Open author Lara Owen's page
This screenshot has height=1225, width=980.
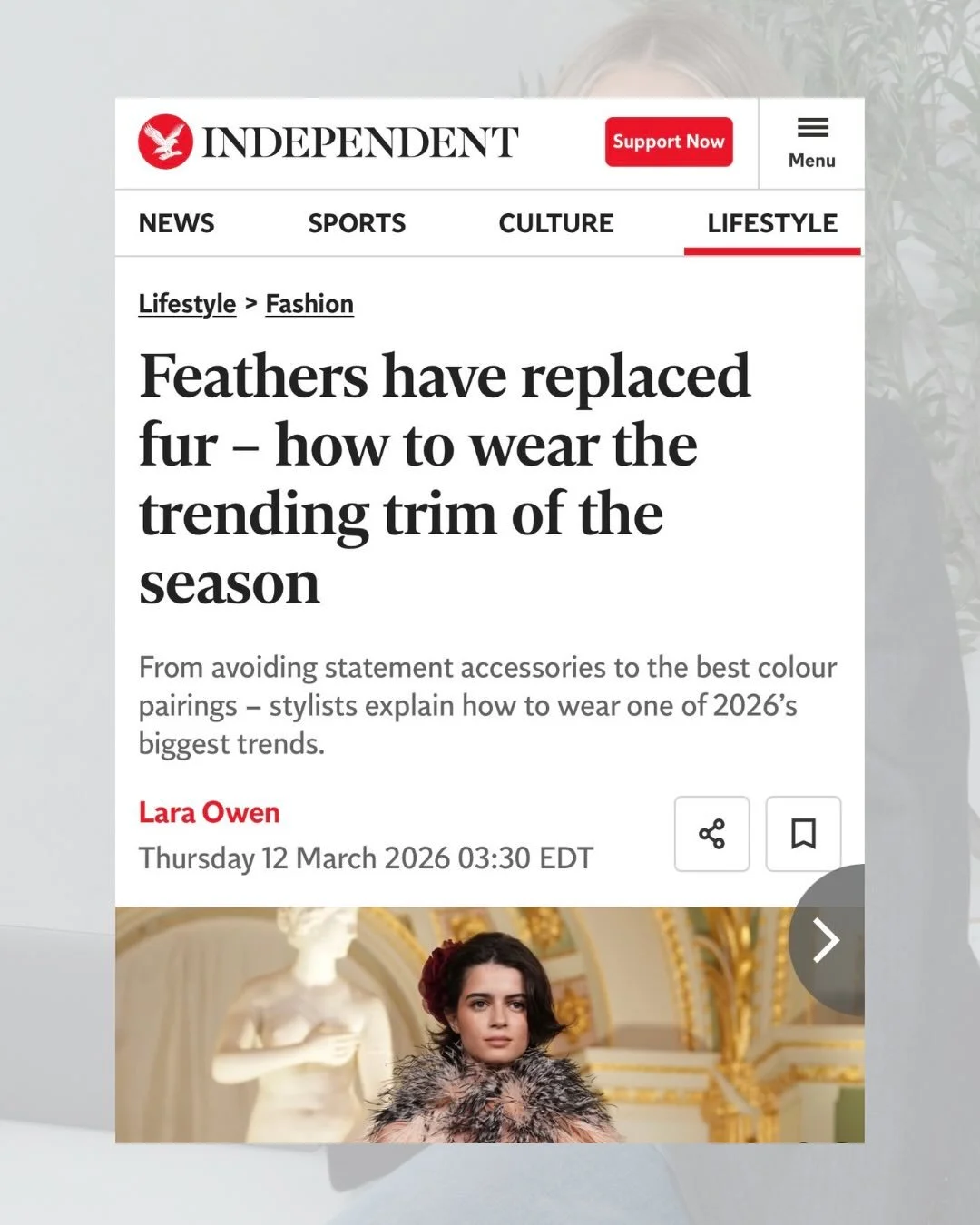(x=209, y=812)
